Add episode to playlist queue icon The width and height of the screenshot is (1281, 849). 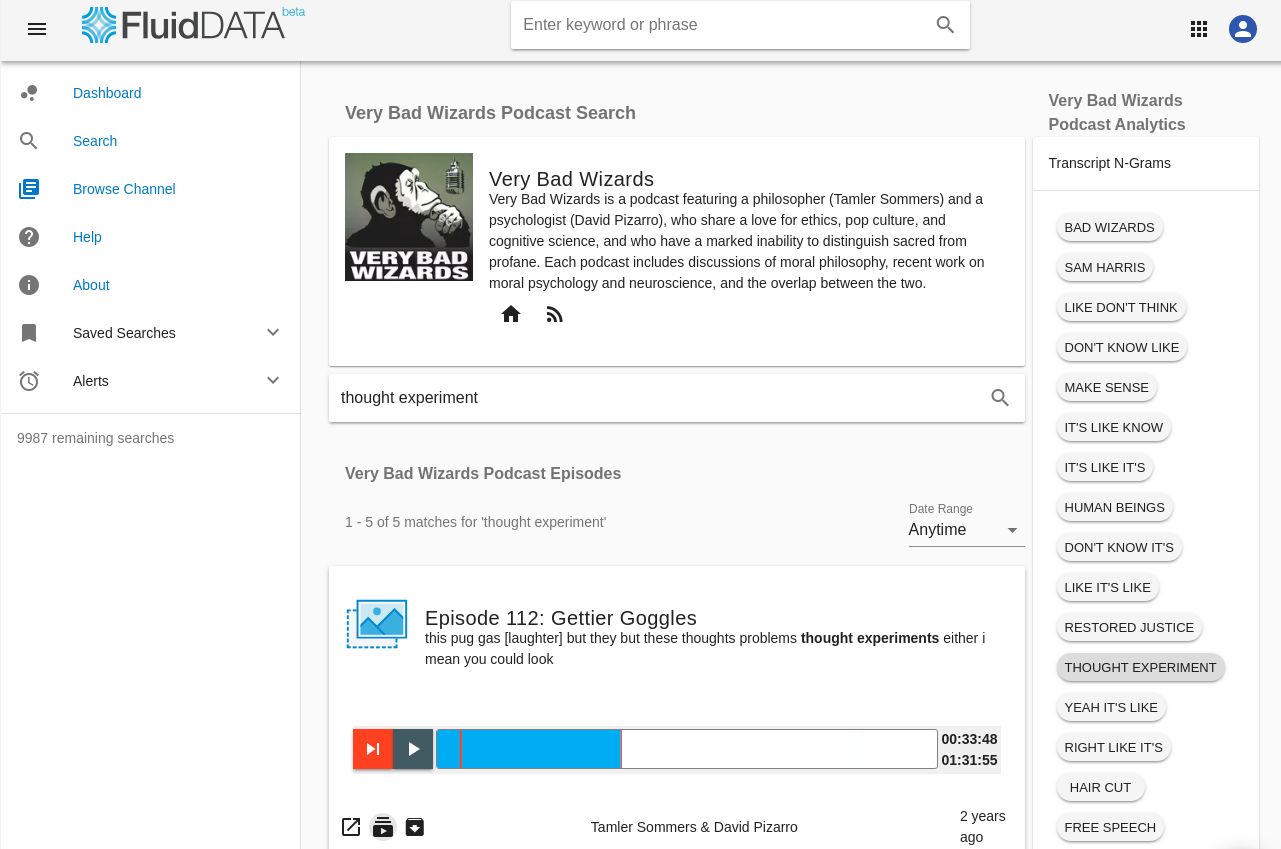pyautogui.click(x=383, y=827)
